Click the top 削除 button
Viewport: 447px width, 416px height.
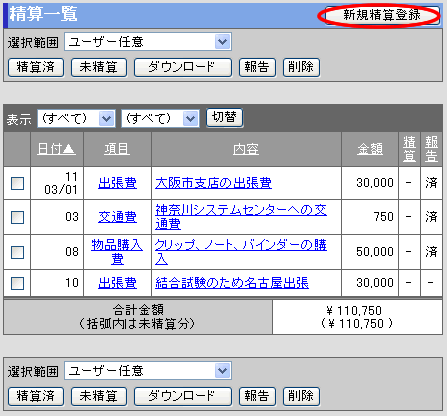coord(301,67)
